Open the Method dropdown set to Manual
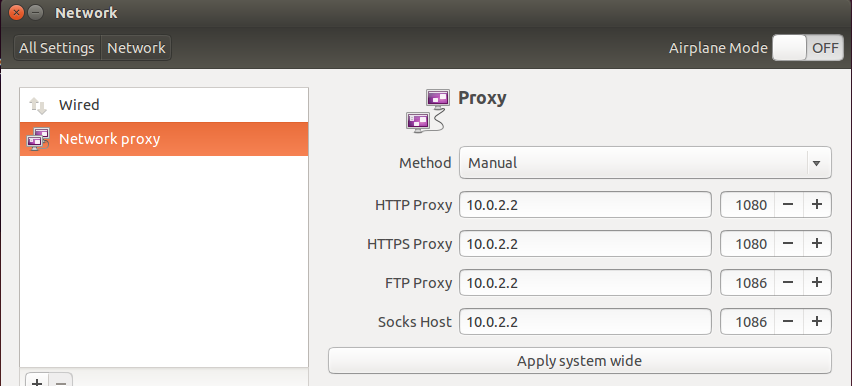852x386 pixels. tap(645, 163)
